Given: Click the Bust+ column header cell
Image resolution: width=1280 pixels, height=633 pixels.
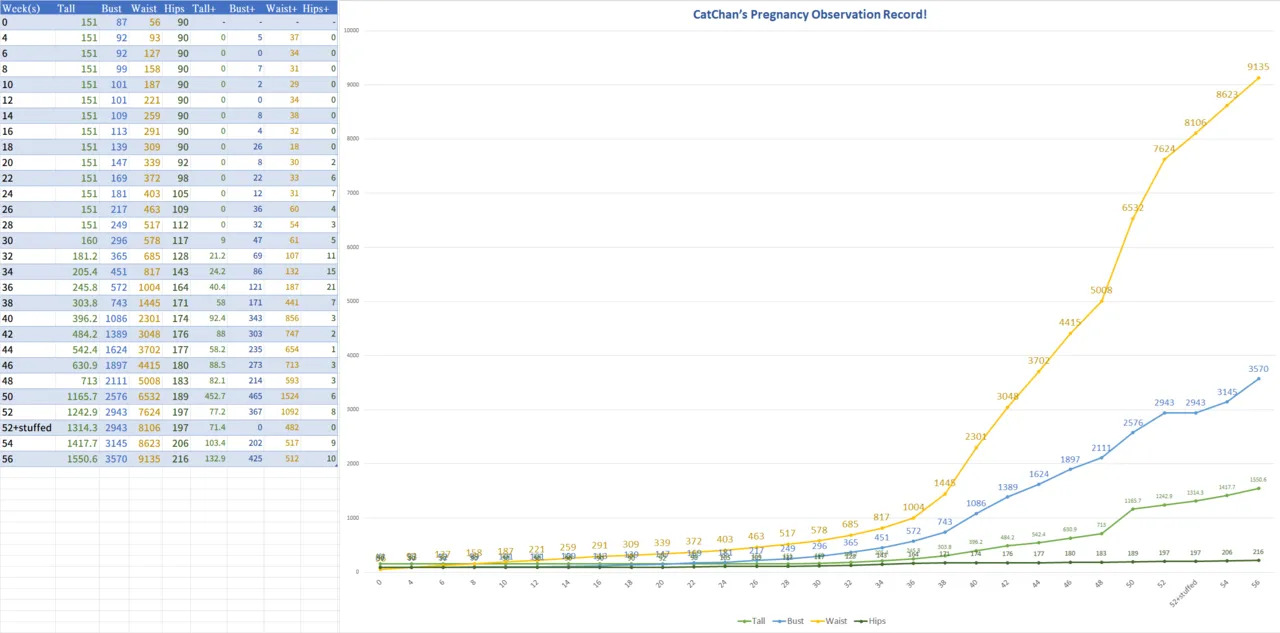Looking at the screenshot, I should [x=243, y=7].
